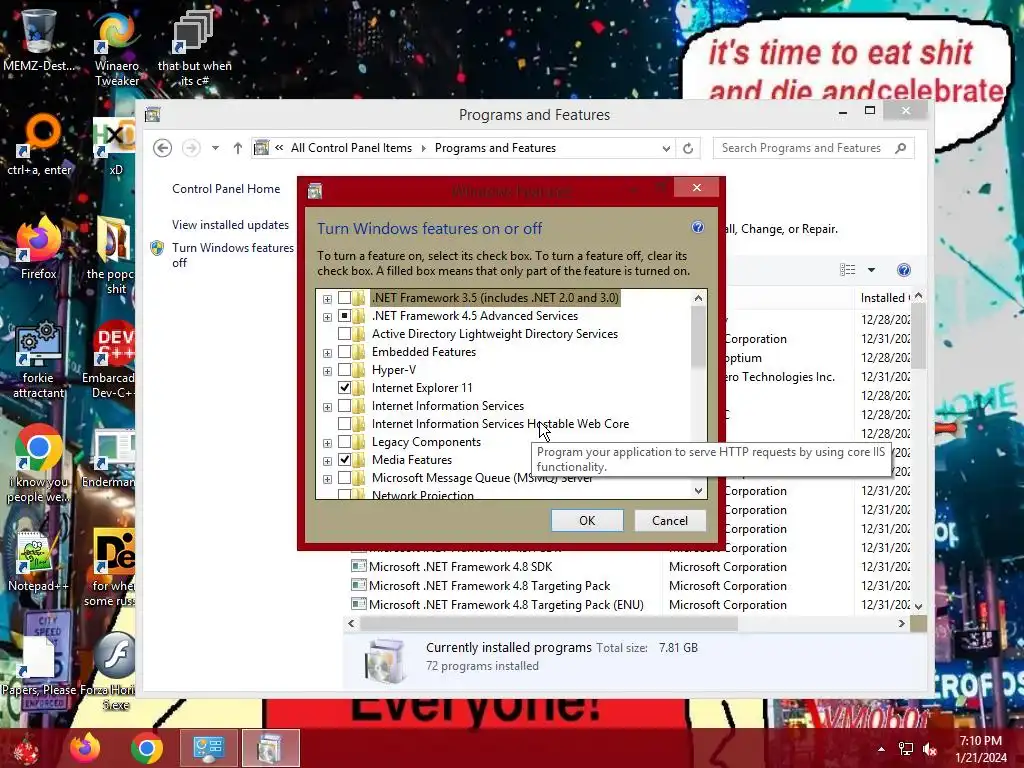Switch to Control Panel taskbar item
Screen dimensions: 1024x768
208,748
